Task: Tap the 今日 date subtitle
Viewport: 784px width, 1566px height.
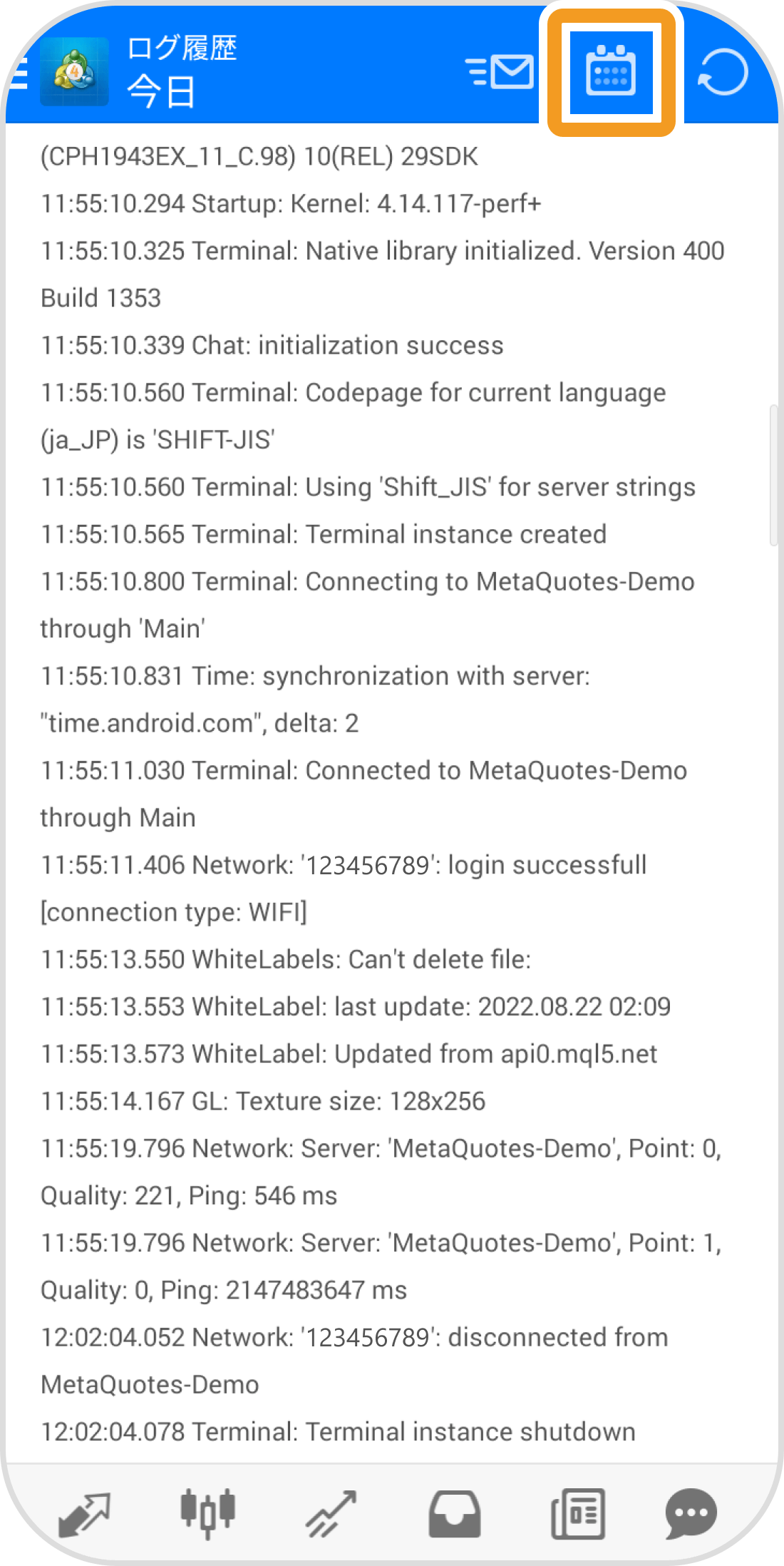Action: point(161,92)
